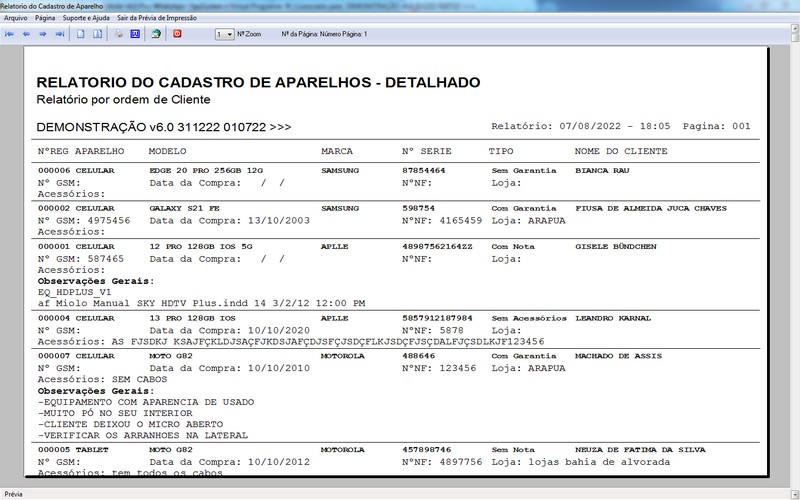Click the report date 07/08/2022 - 18:05
The image size is (800, 500).
click(614, 126)
